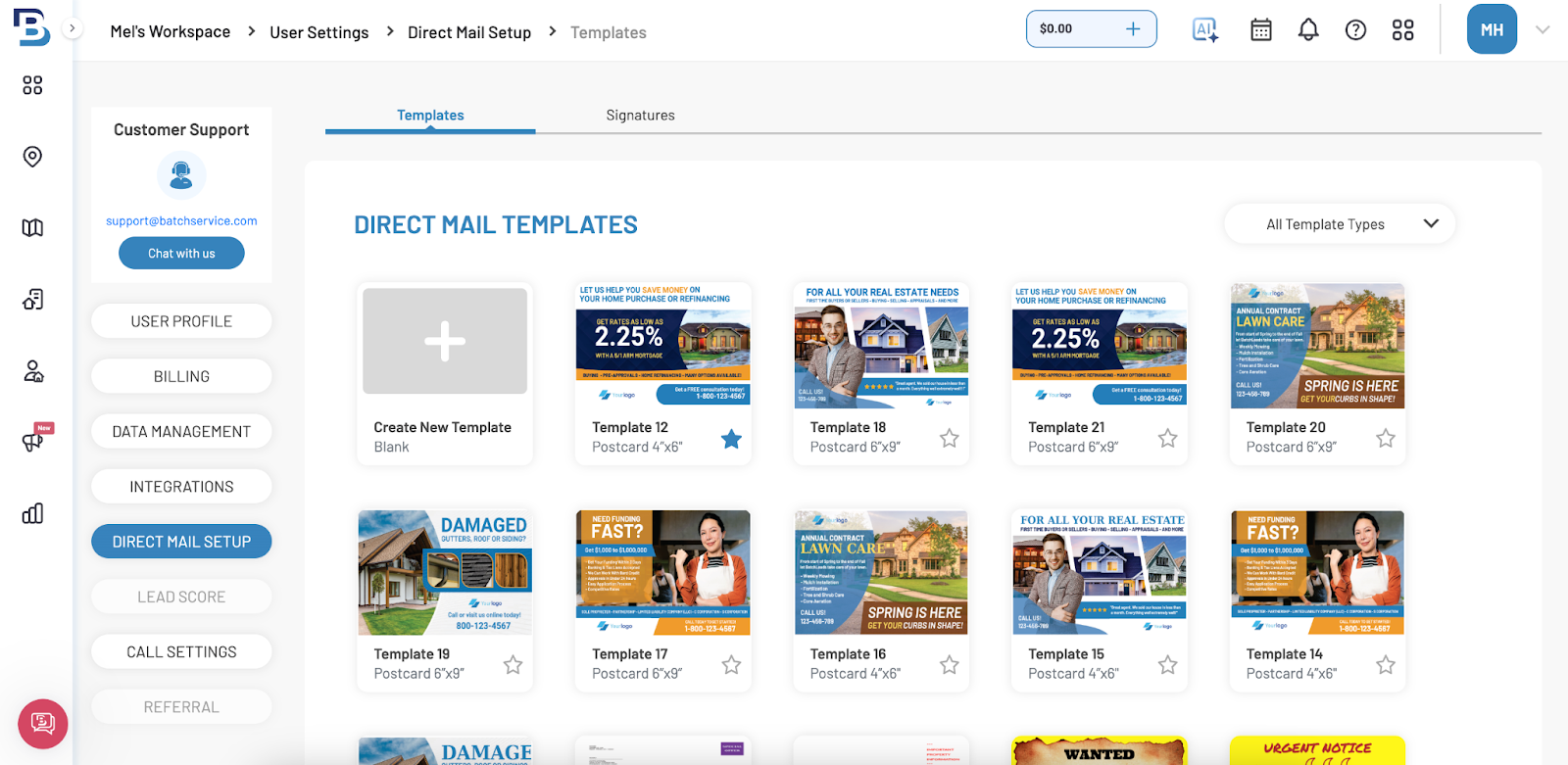This screenshot has height=765, width=1568.
Task: Go to Mel's Workspace breadcrumb
Action: (171, 31)
